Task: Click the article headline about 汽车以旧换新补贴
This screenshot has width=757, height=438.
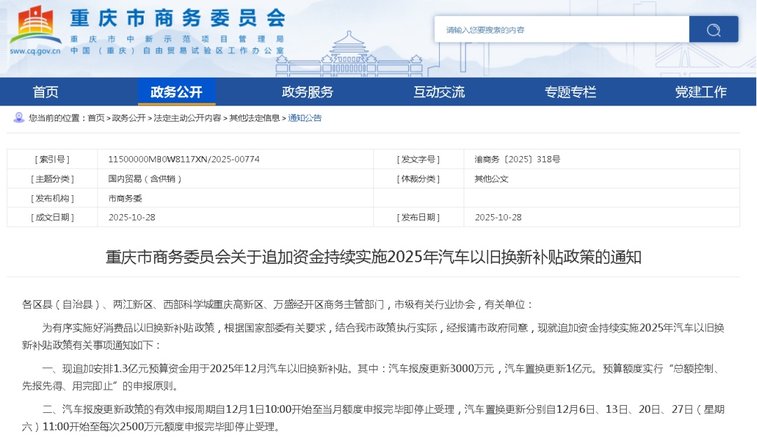Action: coord(373,258)
